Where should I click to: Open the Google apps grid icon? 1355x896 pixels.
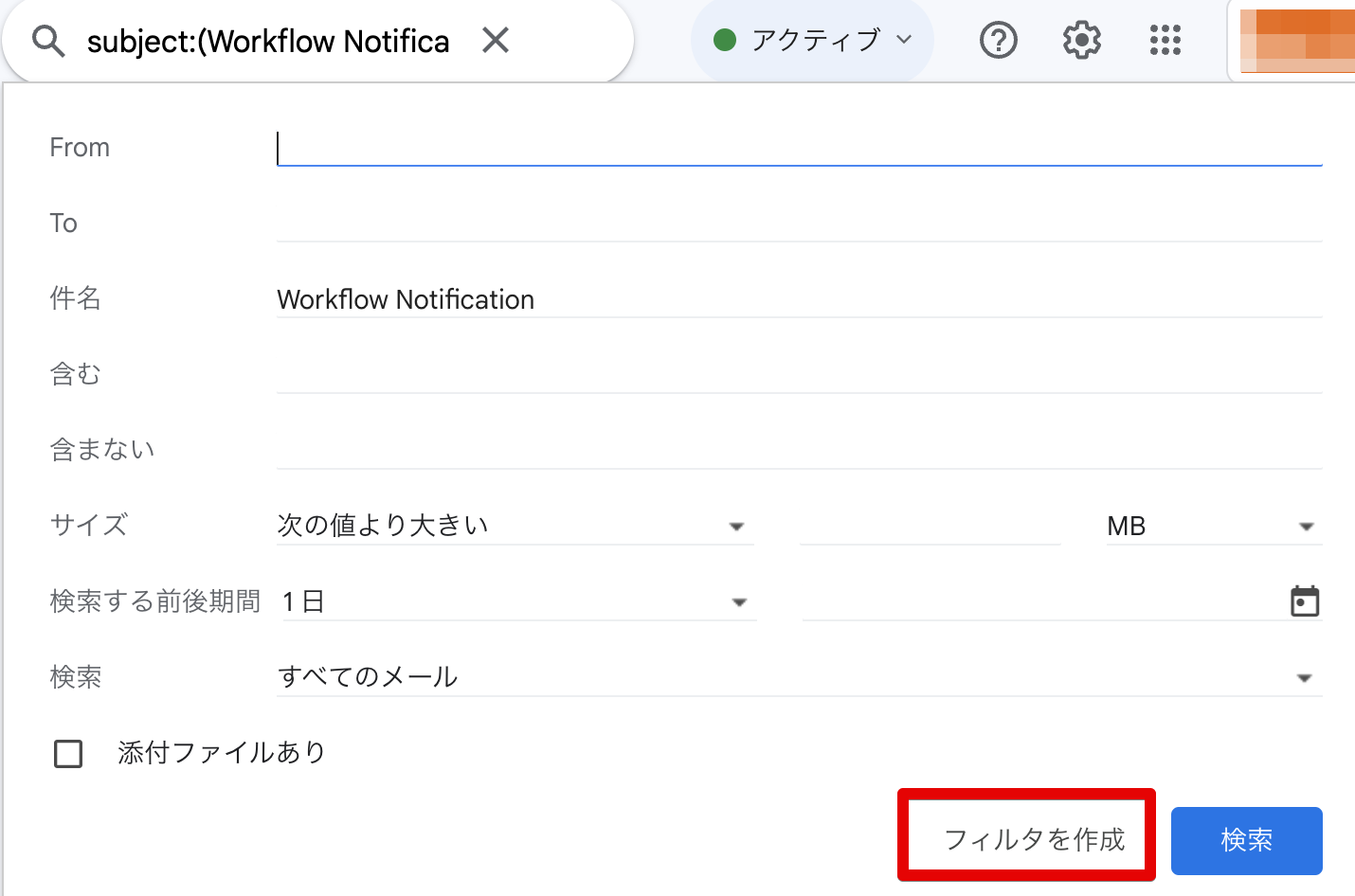pyautogui.click(x=1165, y=40)
